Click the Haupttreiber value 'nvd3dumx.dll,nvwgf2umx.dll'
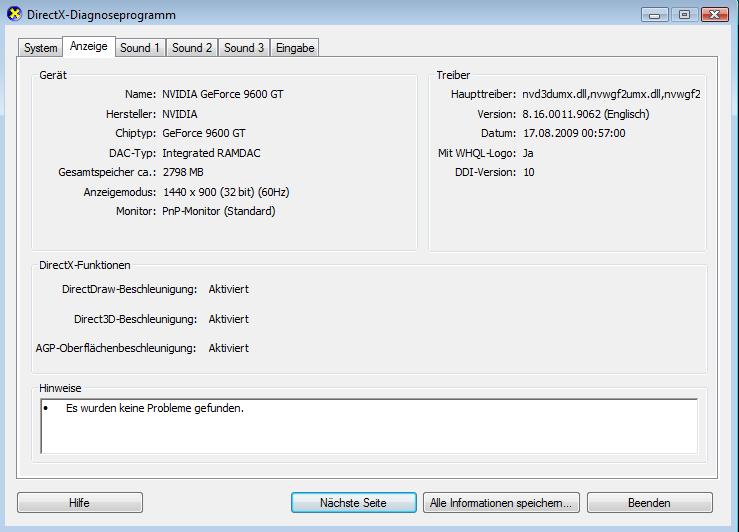Image resolution: width=739 pixels, height=532 pixels. (611, 94)
